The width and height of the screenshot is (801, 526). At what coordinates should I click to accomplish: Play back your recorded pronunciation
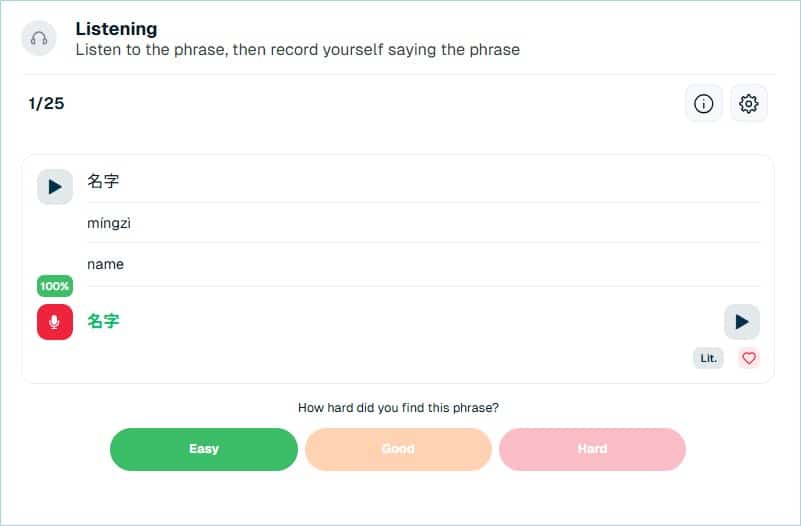[x=741, y=322]
